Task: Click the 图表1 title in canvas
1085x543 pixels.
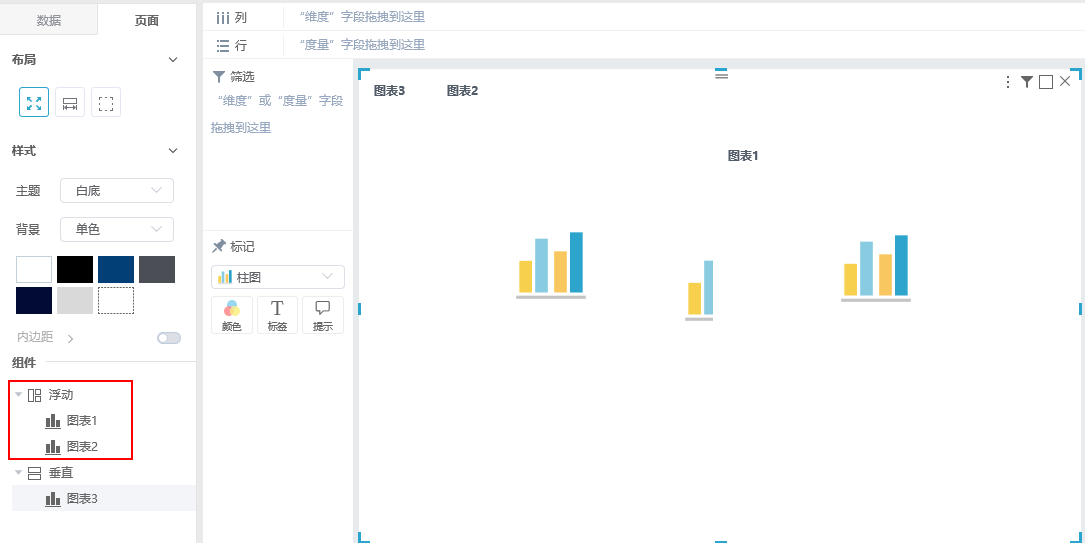Action: [743, 156]
